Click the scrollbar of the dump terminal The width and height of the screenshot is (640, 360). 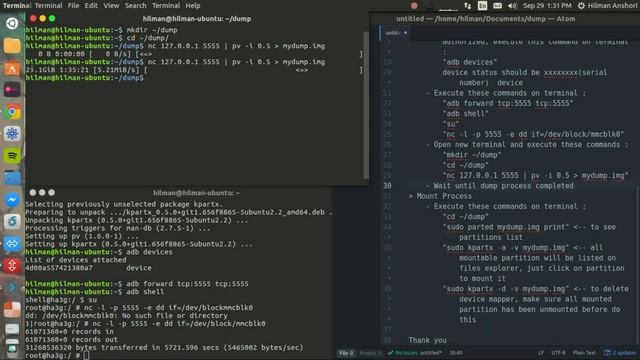click(366, 104)
